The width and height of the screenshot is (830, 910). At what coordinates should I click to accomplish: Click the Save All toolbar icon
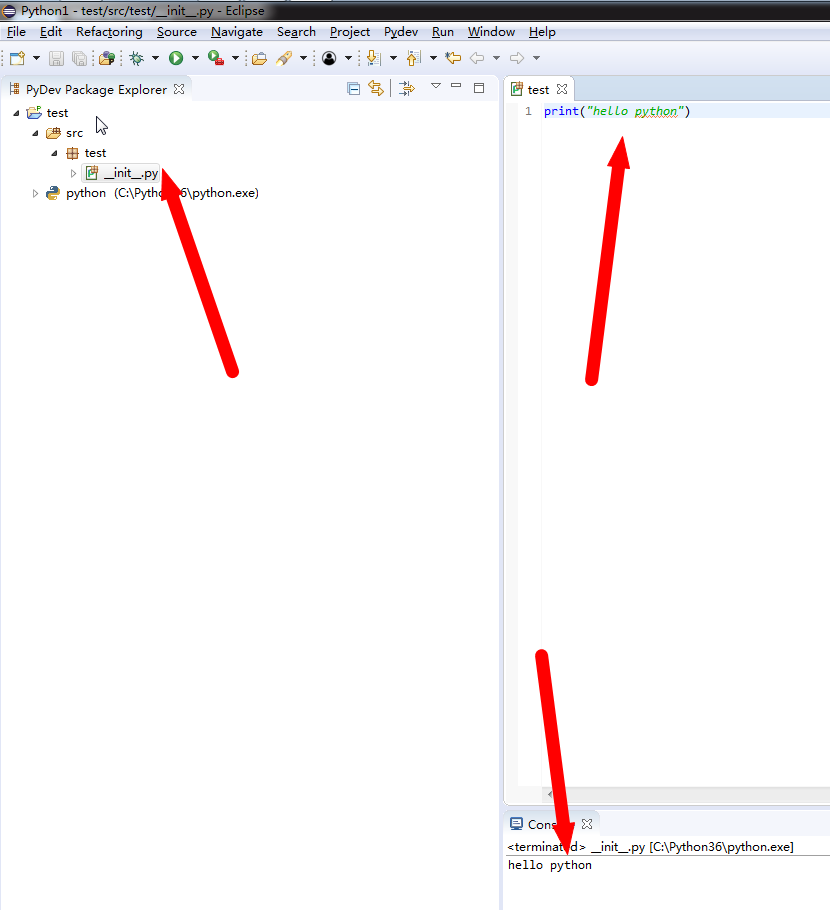[79, 58]
